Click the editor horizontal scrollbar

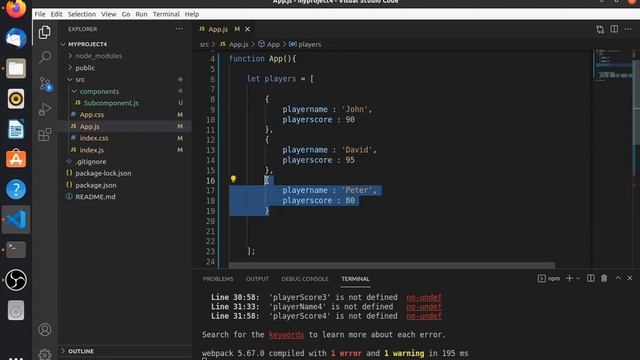[x=391, y=265]
